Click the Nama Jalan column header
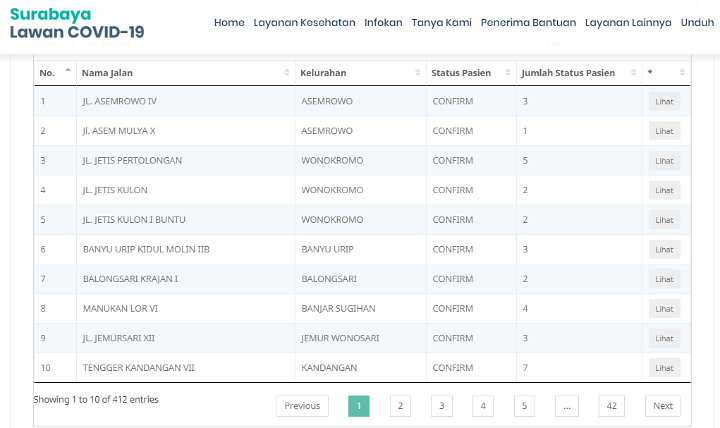The height and width of the screenshot is (428, 720). click(186, 73)
